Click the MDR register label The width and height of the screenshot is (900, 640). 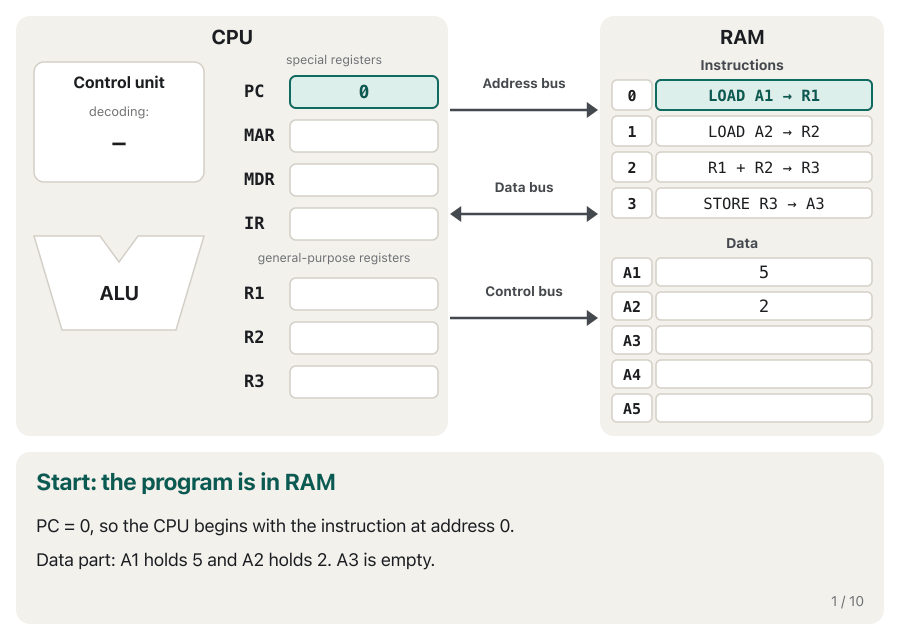[x=259, y=179]
